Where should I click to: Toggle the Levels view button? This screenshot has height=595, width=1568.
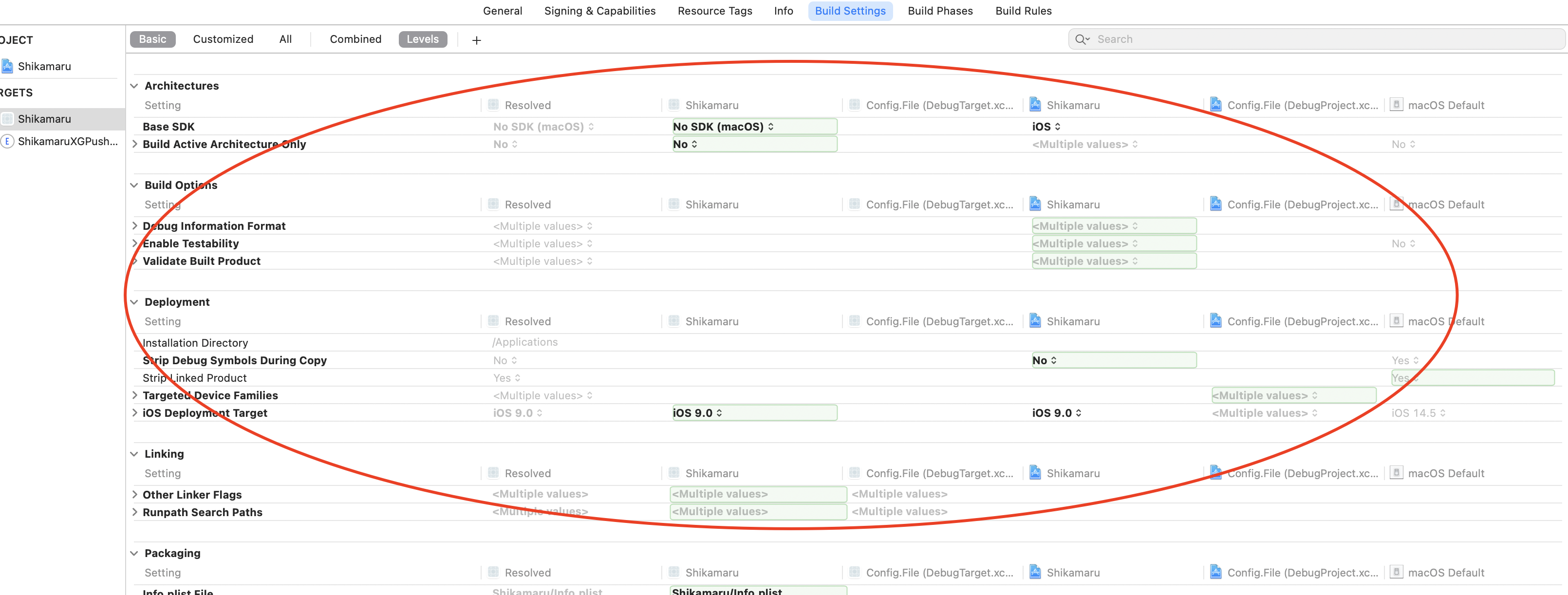pyautogui.click(x=423, y=39)
